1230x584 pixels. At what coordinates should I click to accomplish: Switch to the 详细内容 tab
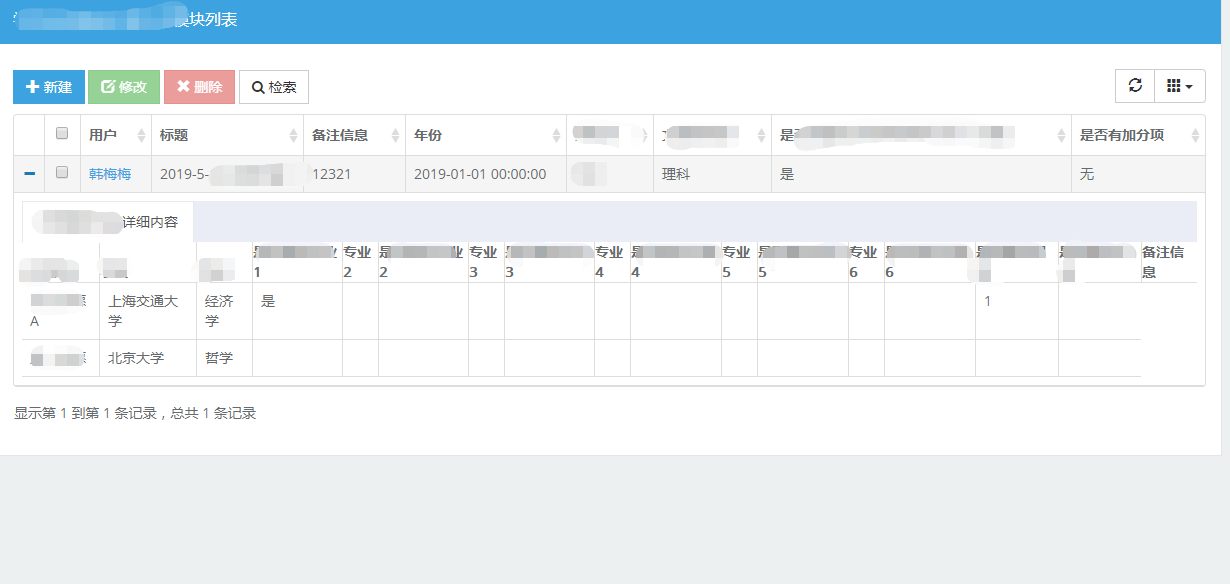coord(150,221)
